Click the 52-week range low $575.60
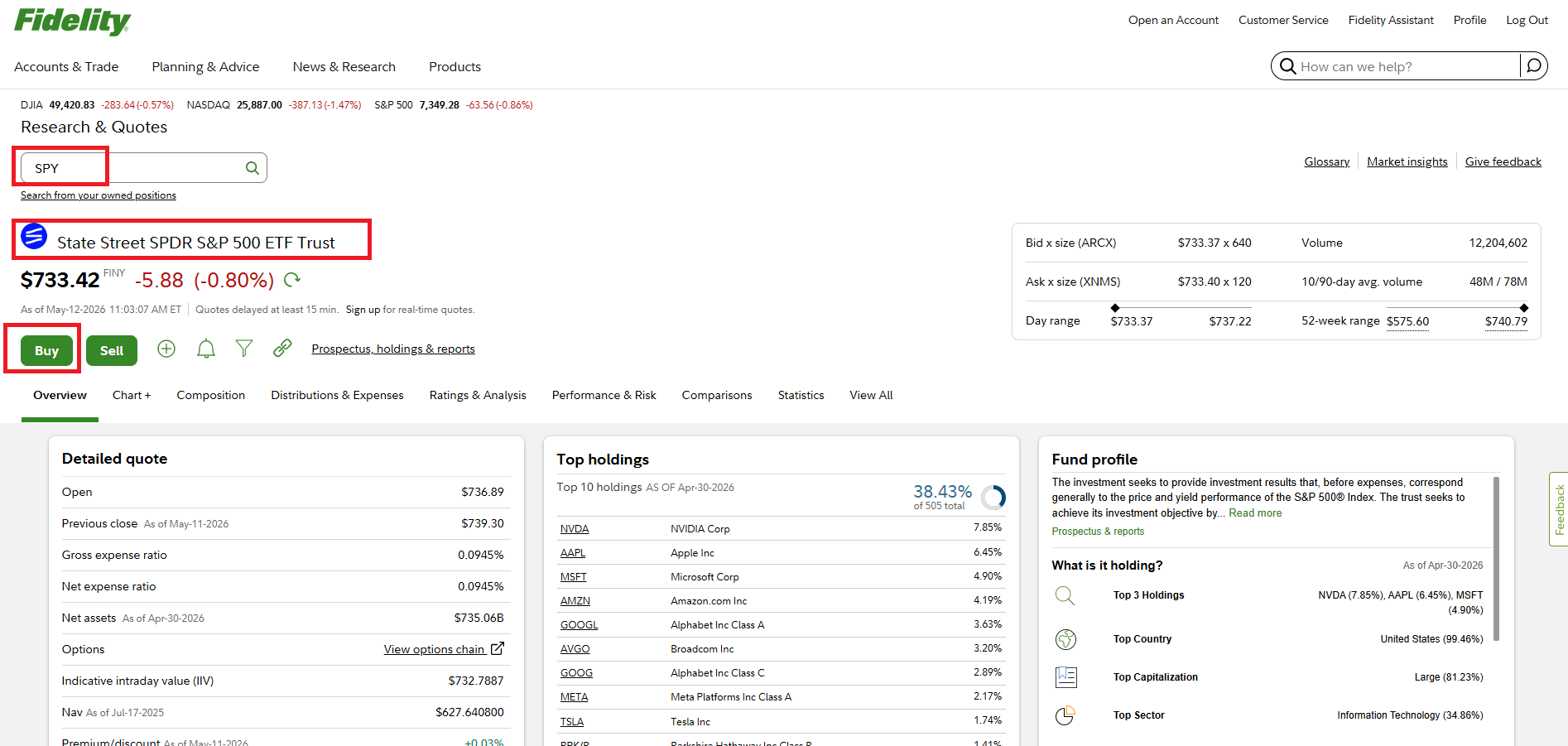Image resolution: width=1568 pixels, height=746 pixels. [1407, 321]
